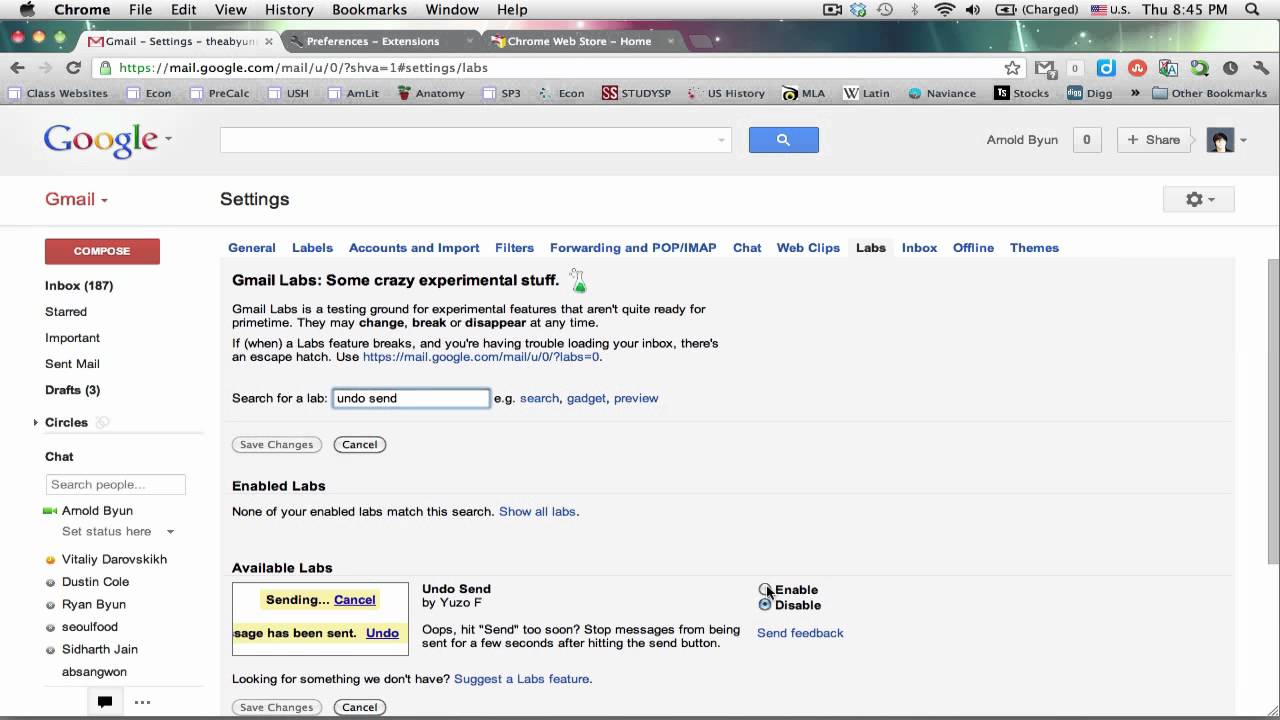Screen dimensions: 1280x720
Task: Click the Chrome back arrow
Action: pyautogui.click(x=17, y=68)
